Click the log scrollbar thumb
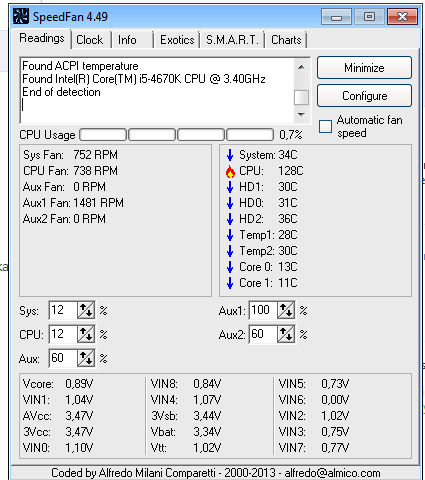This screenshot has height=480, width=425. (x=301, y=97)
